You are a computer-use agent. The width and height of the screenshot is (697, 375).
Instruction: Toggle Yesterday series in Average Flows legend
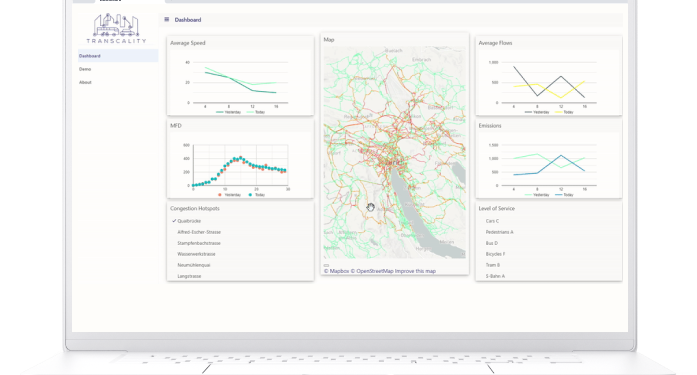(537, 112)
